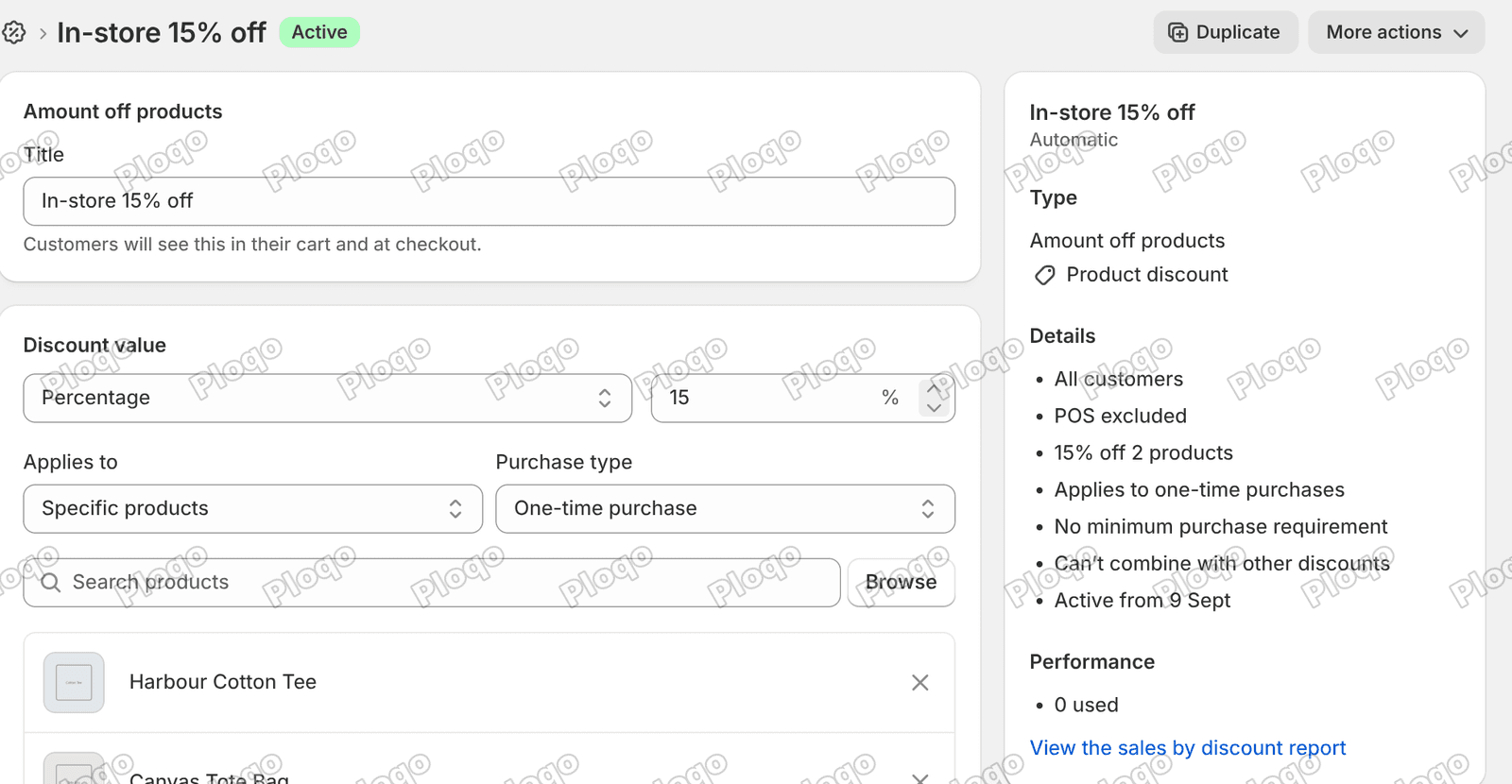Select 'Active from 9 Sept' text
This screenshot has width=1512, height=784.
coord(1142,600)
